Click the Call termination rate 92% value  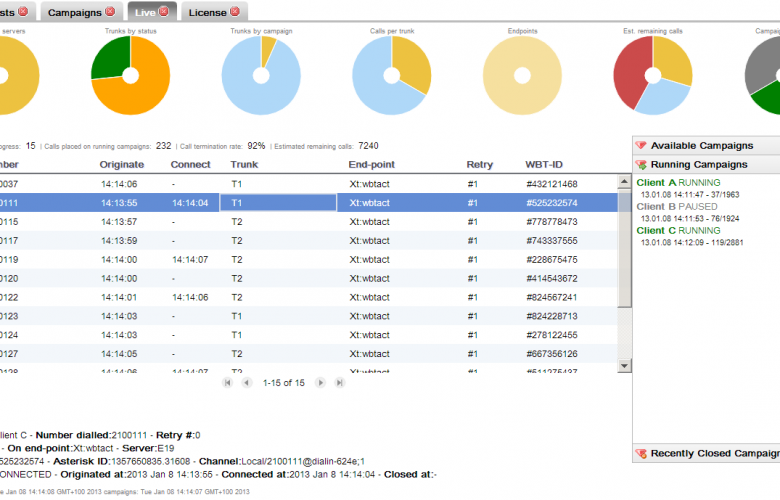(256, 146)
